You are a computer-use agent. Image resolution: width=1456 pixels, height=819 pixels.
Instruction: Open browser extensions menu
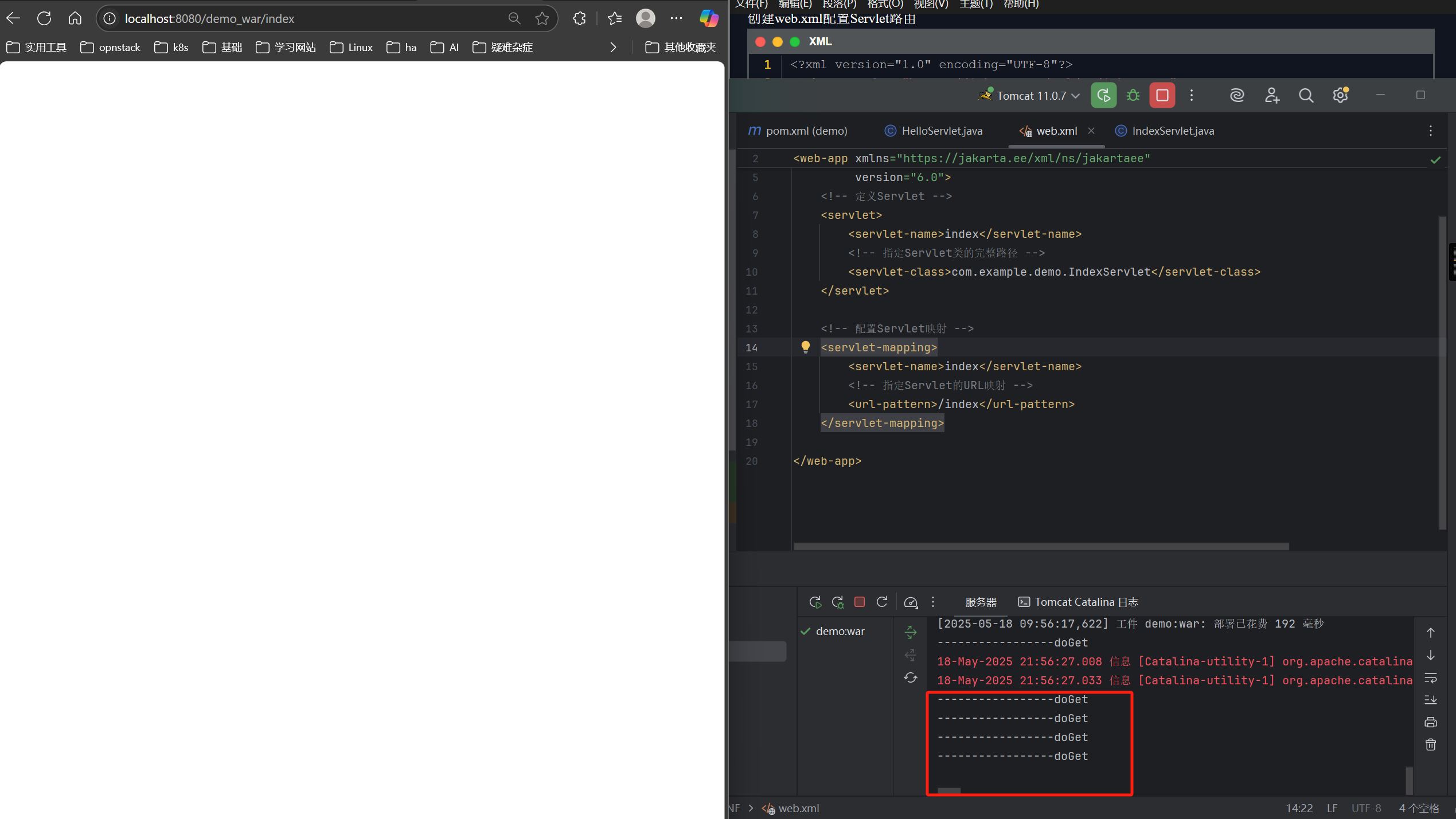pyautogui.click(x=579, y=18)
